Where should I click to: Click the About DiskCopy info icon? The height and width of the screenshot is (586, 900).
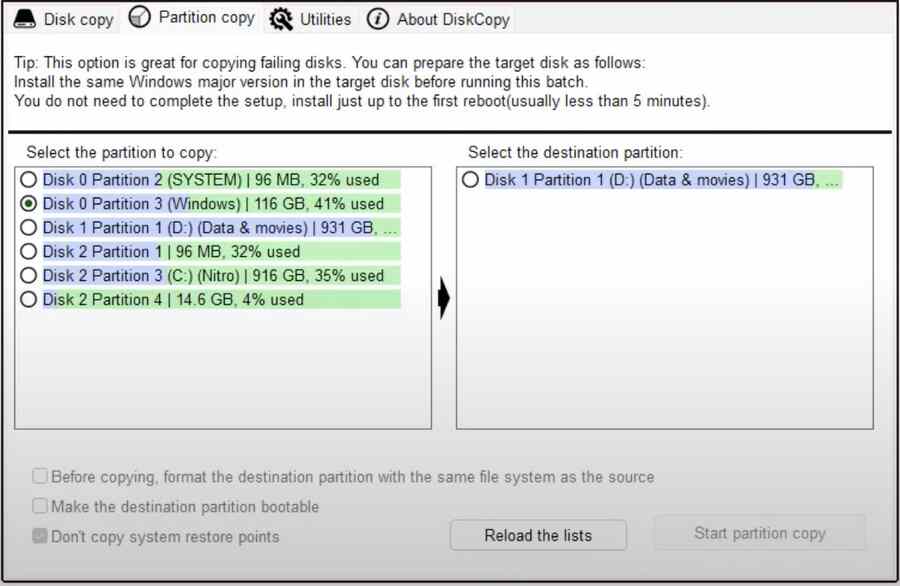(378, 19)
